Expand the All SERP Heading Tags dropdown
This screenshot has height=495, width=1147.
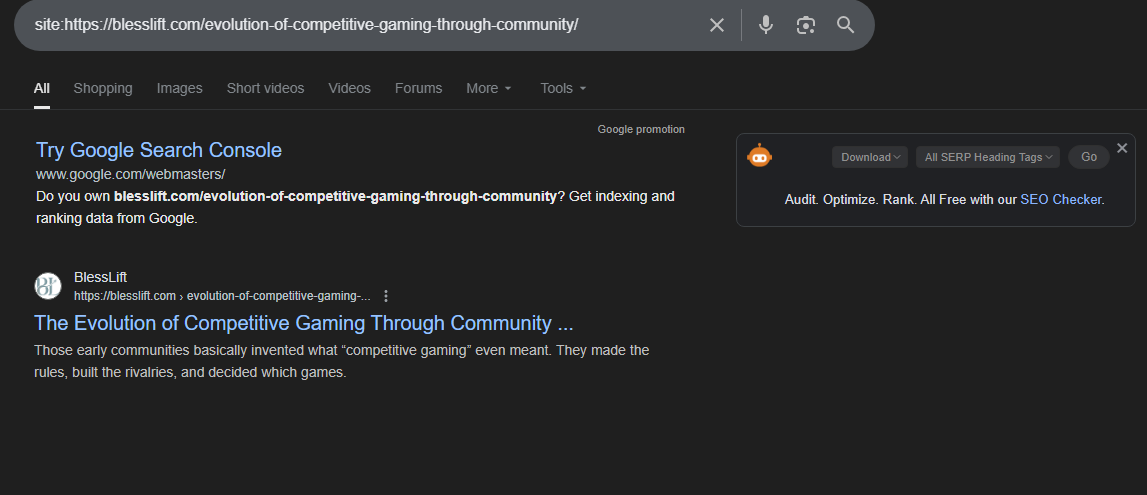point(988,157)
